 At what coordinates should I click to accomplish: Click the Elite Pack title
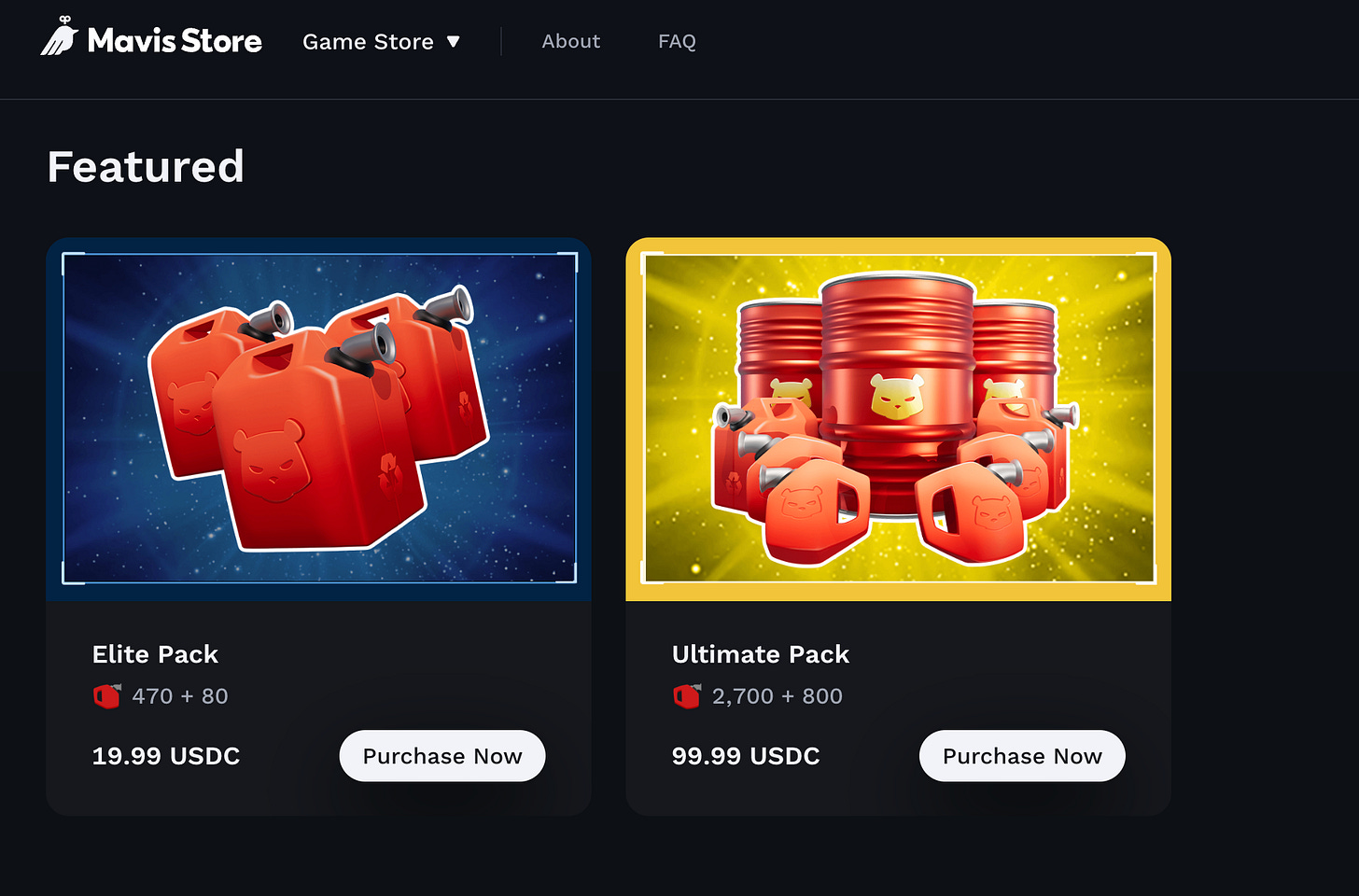[x=155, y=654]
